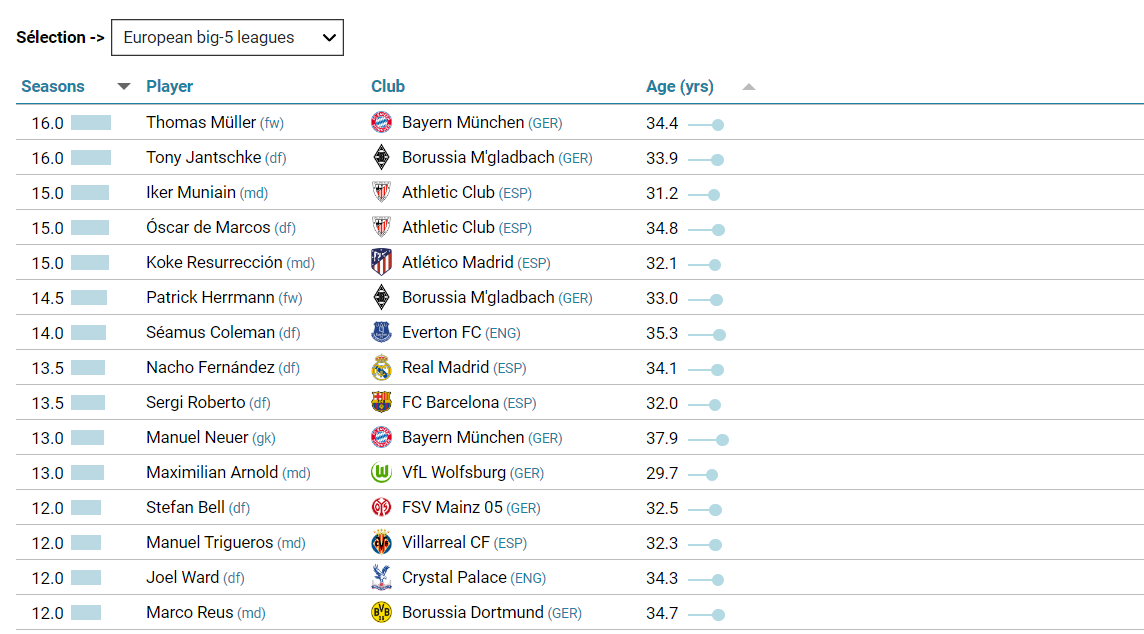Click the Everton FC club crest

(381, 333)
